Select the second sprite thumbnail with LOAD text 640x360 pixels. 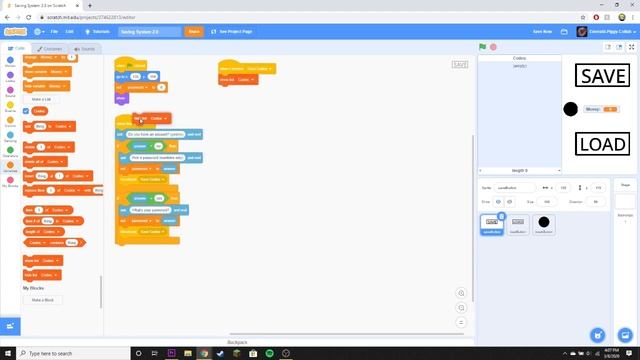(518, 225)
